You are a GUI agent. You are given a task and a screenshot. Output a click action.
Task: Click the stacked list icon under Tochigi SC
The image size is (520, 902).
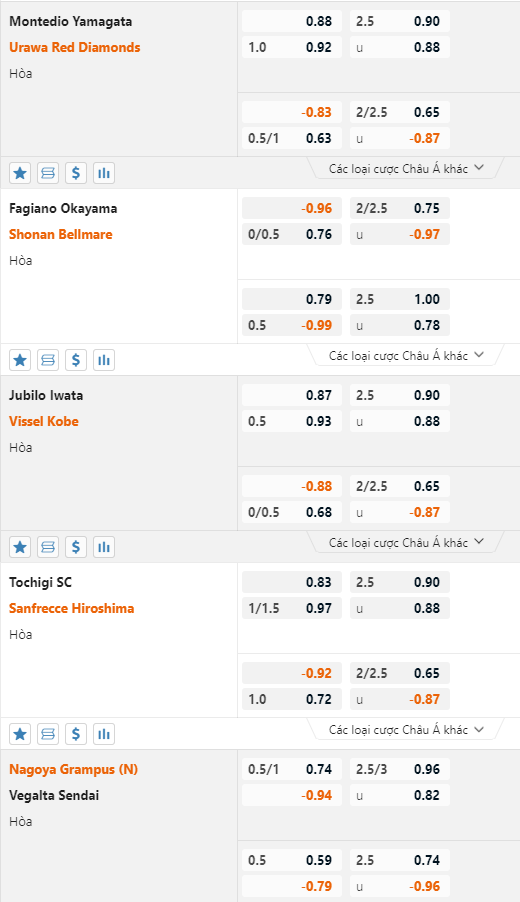coord(48,734)
